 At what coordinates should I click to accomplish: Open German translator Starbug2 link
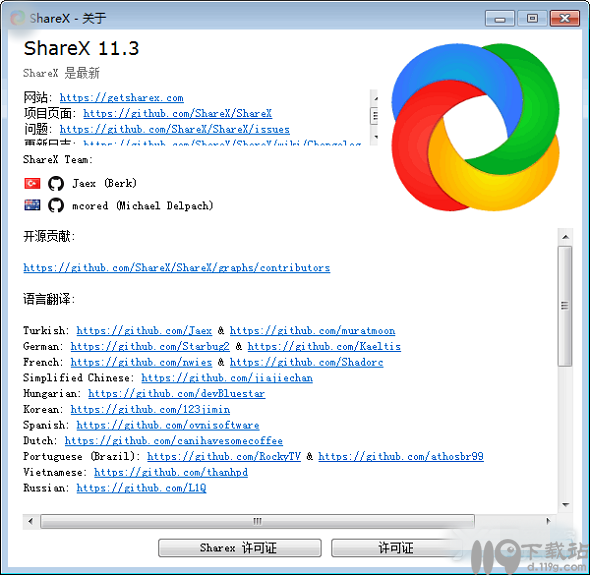point(150,346)
